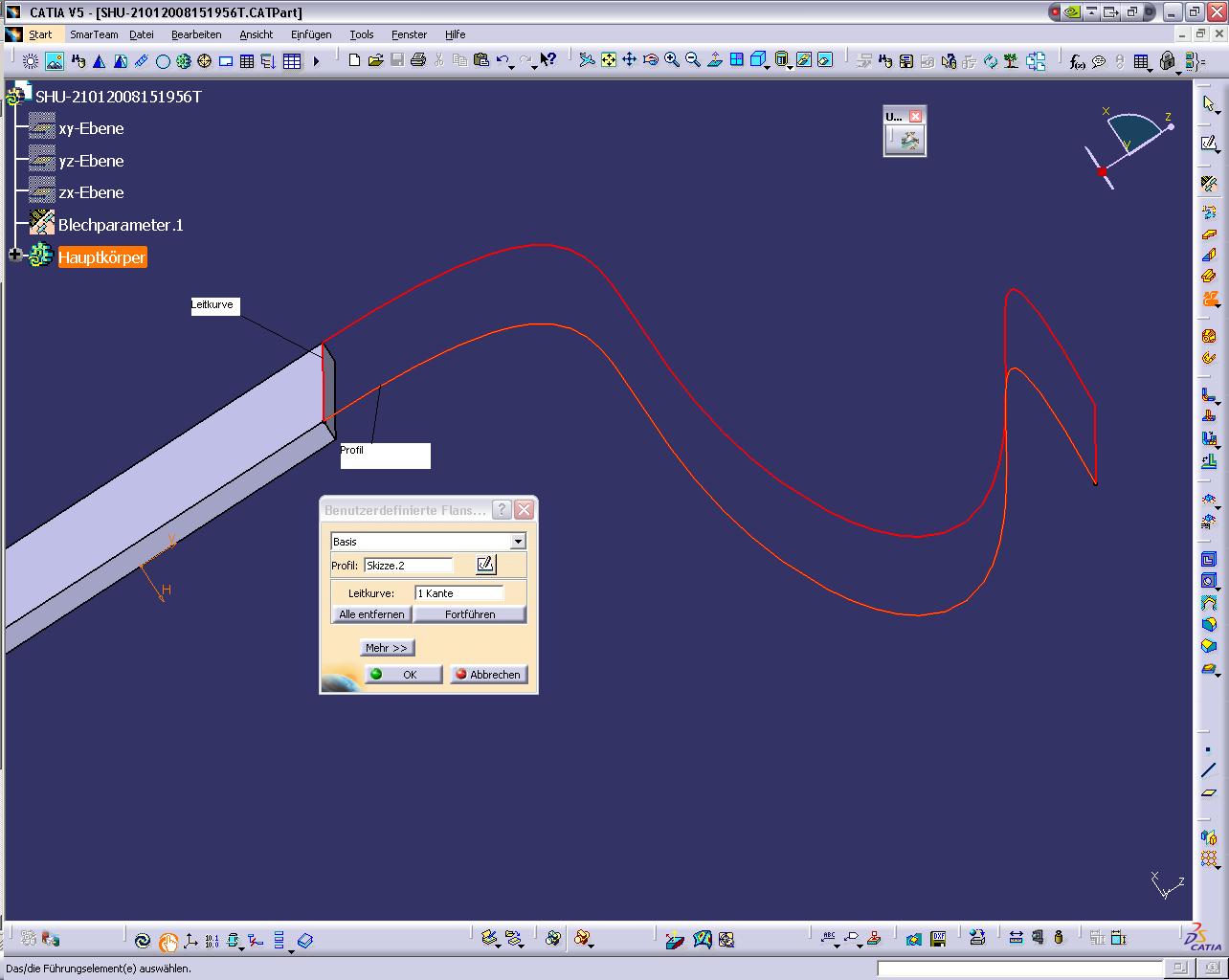Image resolution: width=1229 pixels, height=980 pixels.
Task: Click the comment speech bubble icon
Action: [x=1099, y=61]
